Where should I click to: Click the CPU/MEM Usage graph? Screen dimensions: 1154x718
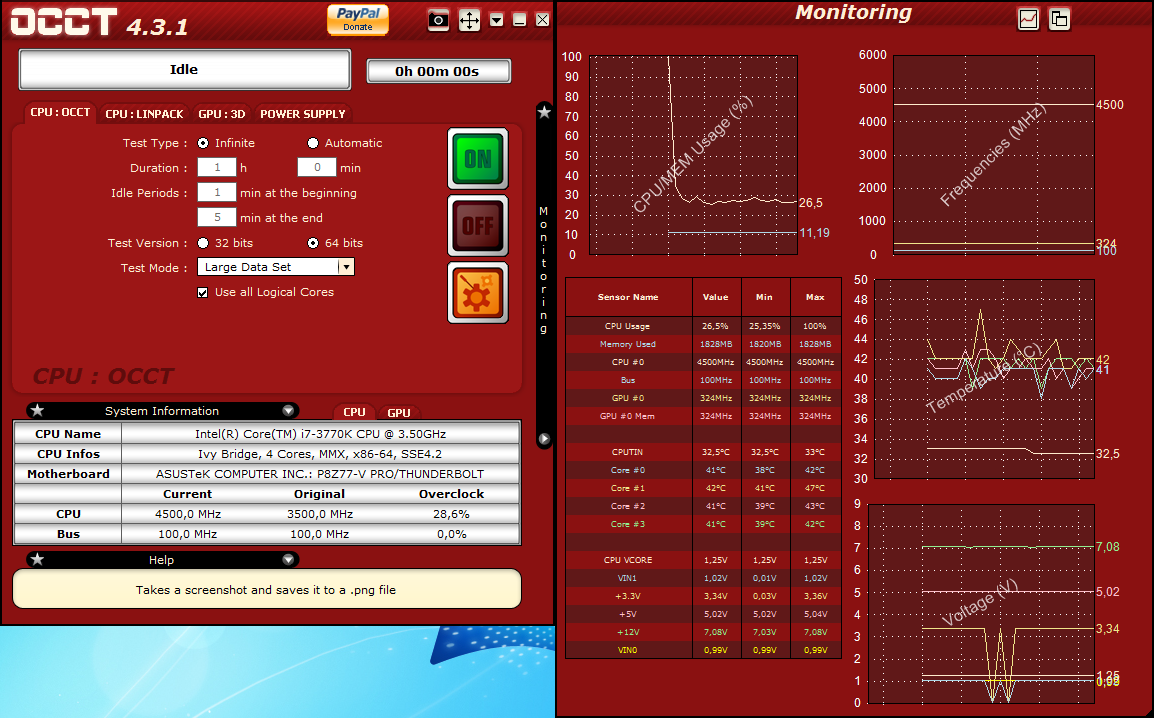[693, 155]
